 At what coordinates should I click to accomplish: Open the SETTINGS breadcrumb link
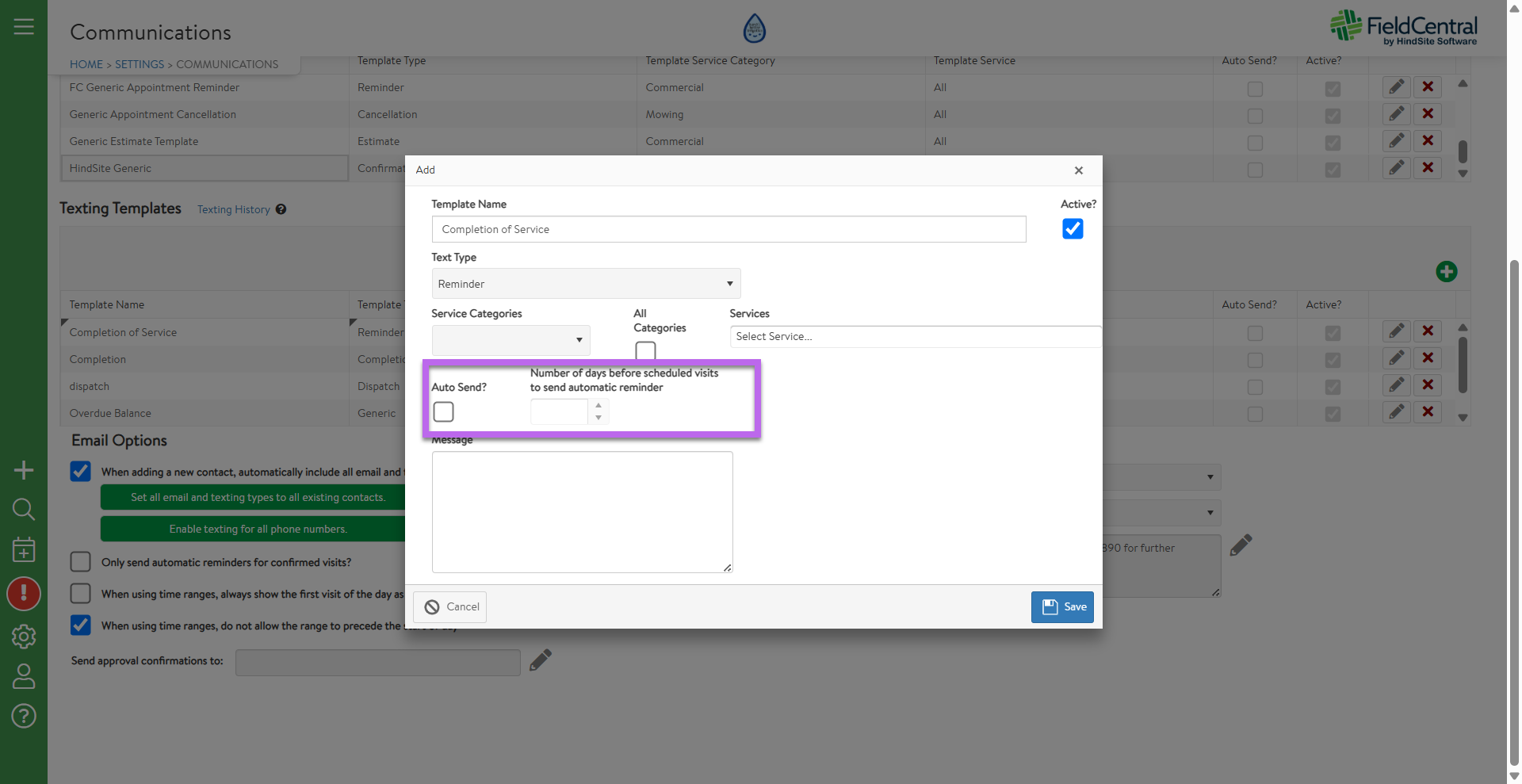140,64
